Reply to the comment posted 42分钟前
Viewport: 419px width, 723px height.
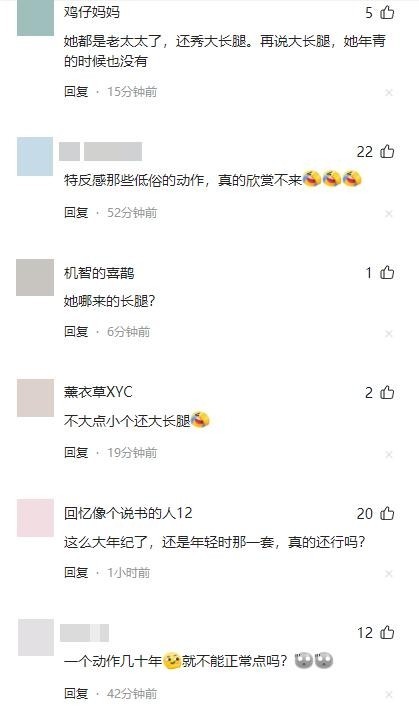coord(76,693)
